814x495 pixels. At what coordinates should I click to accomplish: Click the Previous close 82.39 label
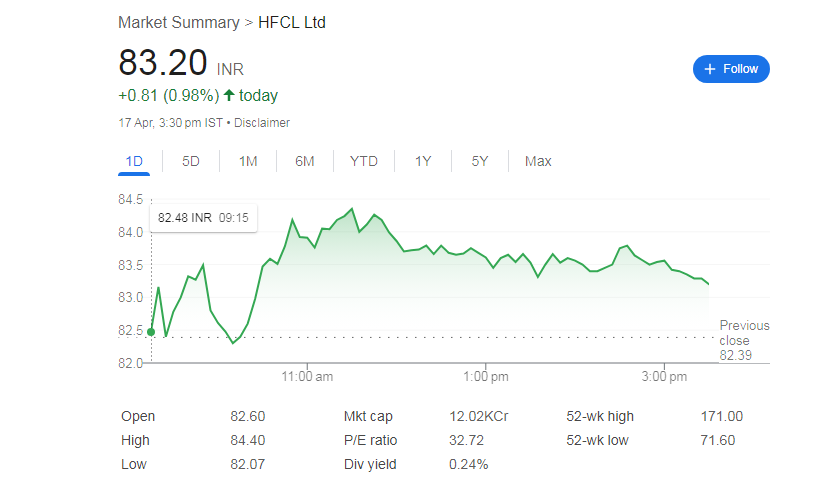[x=744, y=340]
